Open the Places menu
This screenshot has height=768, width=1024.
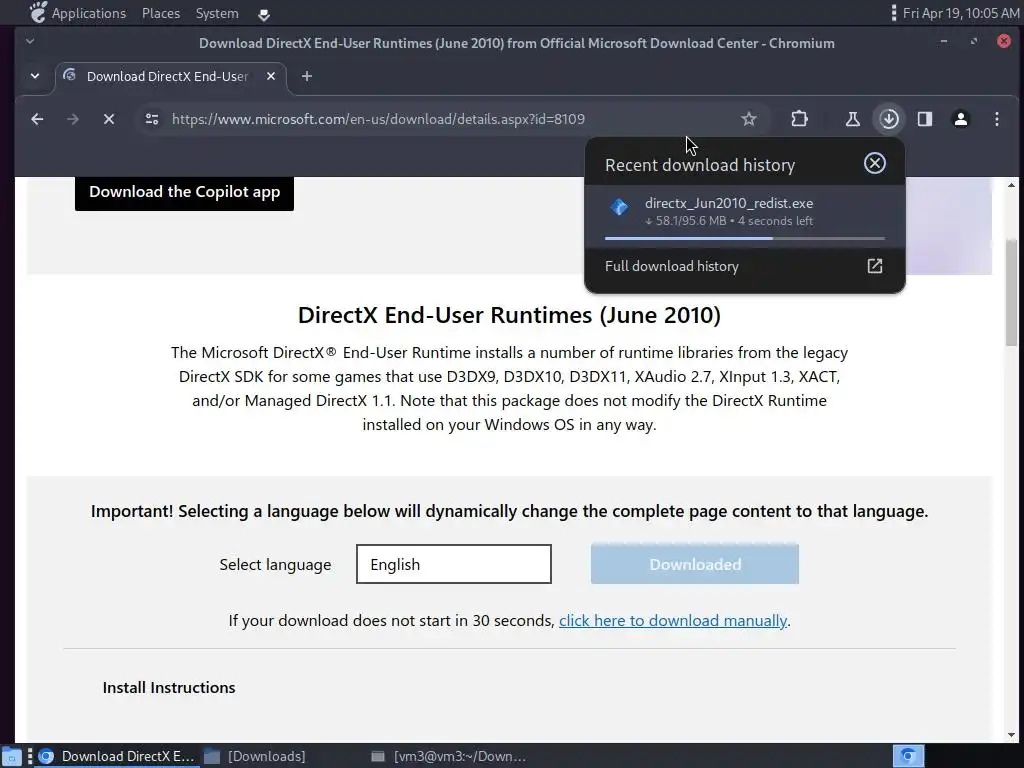[161, 13]
